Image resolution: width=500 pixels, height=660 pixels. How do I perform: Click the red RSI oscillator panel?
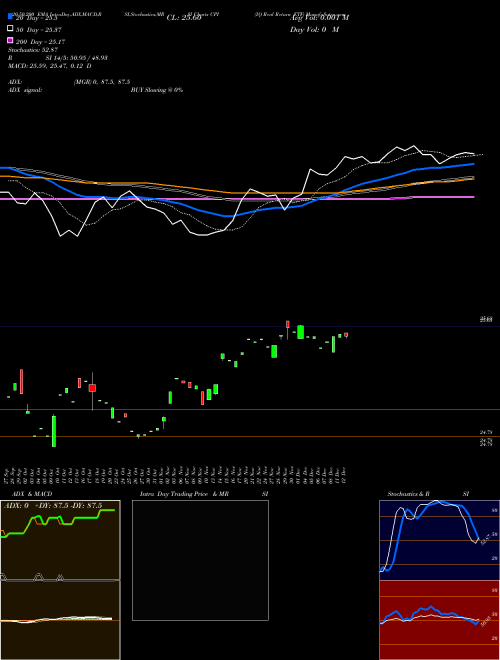coord(439,620)
